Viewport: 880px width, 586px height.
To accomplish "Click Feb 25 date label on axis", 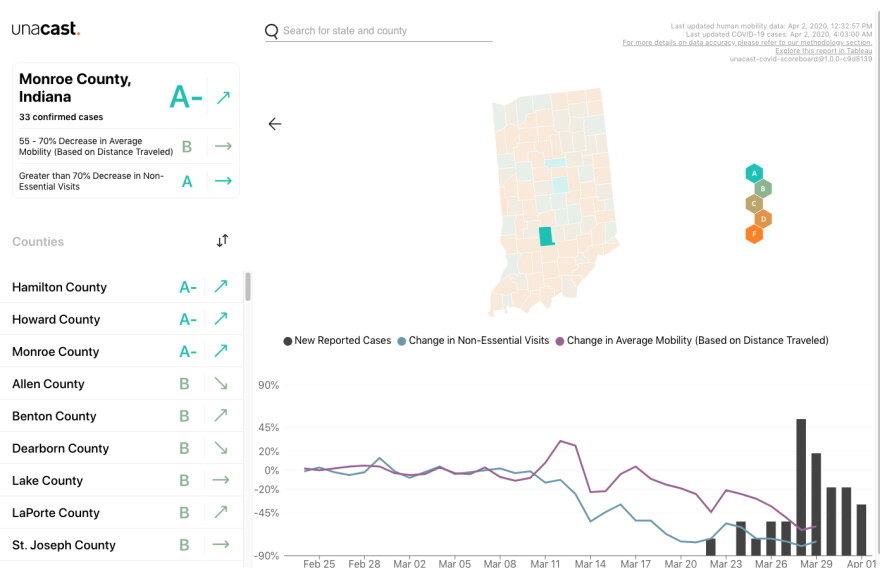I will tap(319, 564).
